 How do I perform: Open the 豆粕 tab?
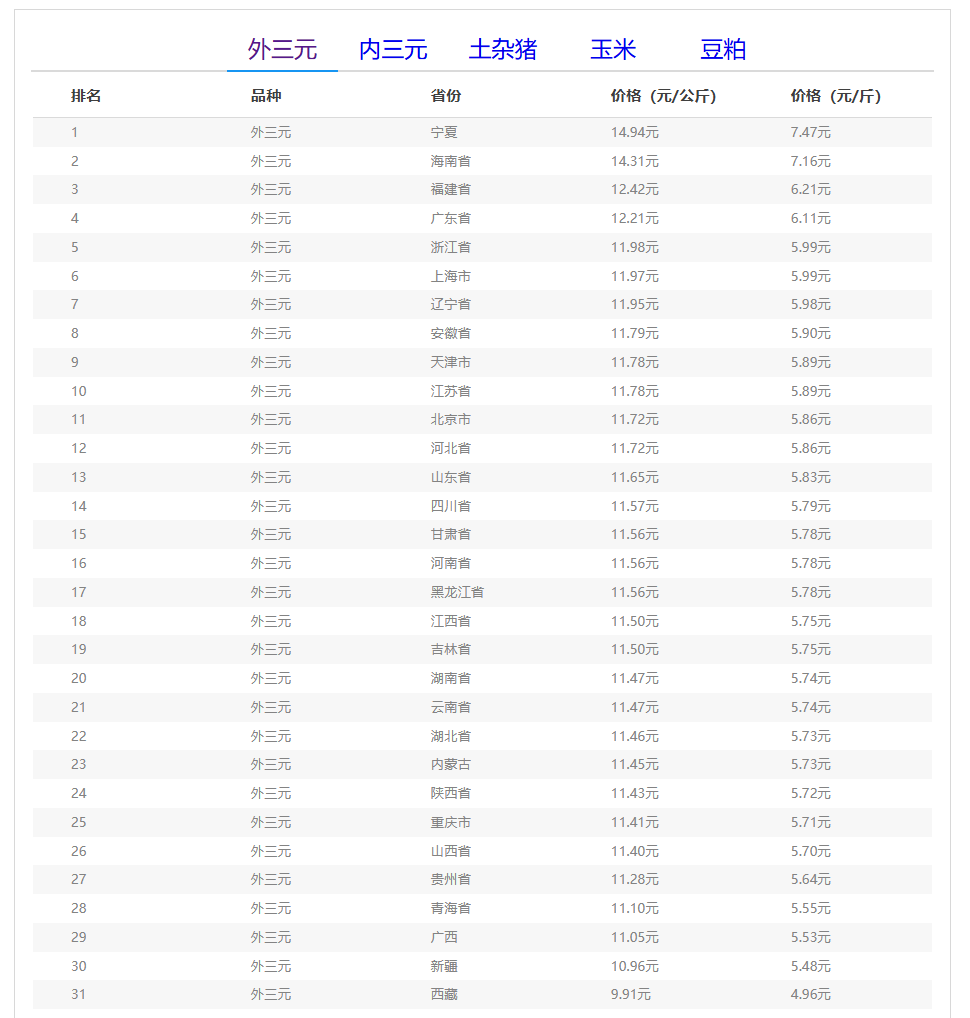coord(723,49)
